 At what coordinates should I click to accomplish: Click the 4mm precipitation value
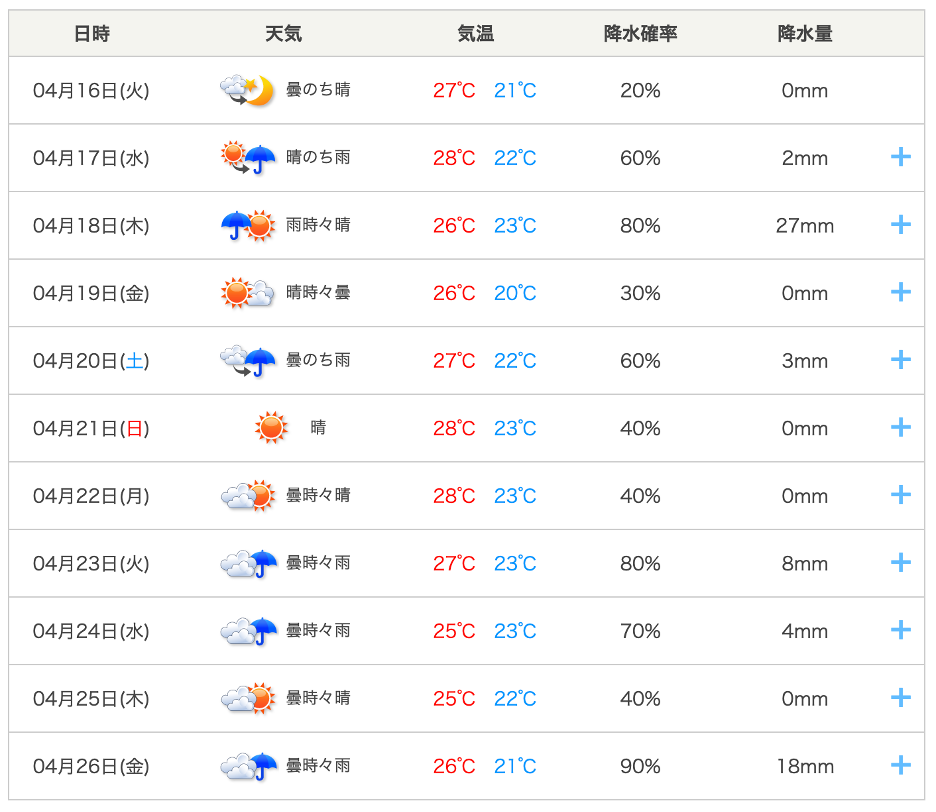pyautogui.click(x=805, y=630)
